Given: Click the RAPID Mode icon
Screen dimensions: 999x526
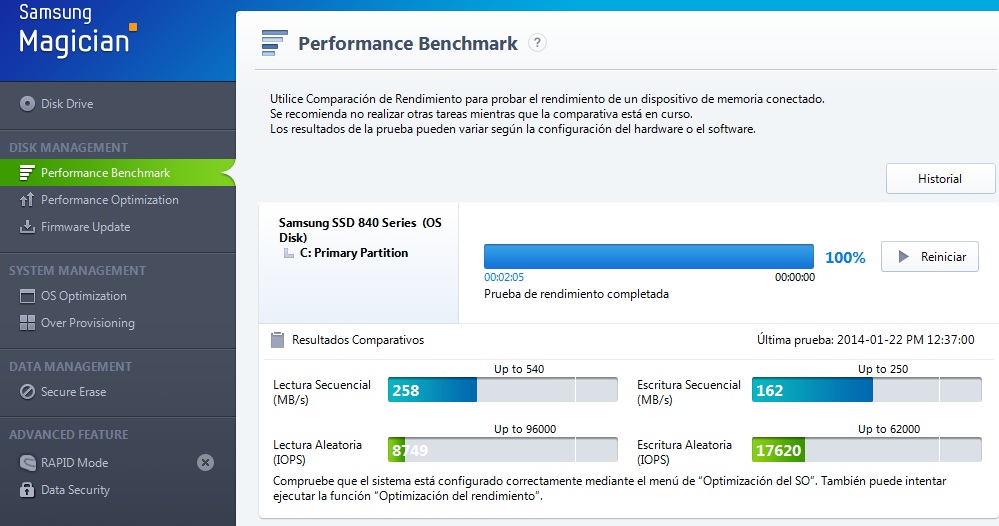Looking at the screenshot, I should pyautogui.click(x=27, y=462).
